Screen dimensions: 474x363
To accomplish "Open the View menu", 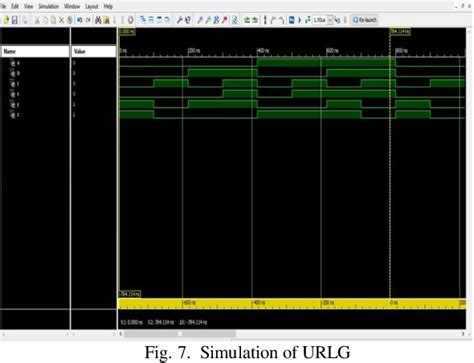I will (x=28, y=6).
